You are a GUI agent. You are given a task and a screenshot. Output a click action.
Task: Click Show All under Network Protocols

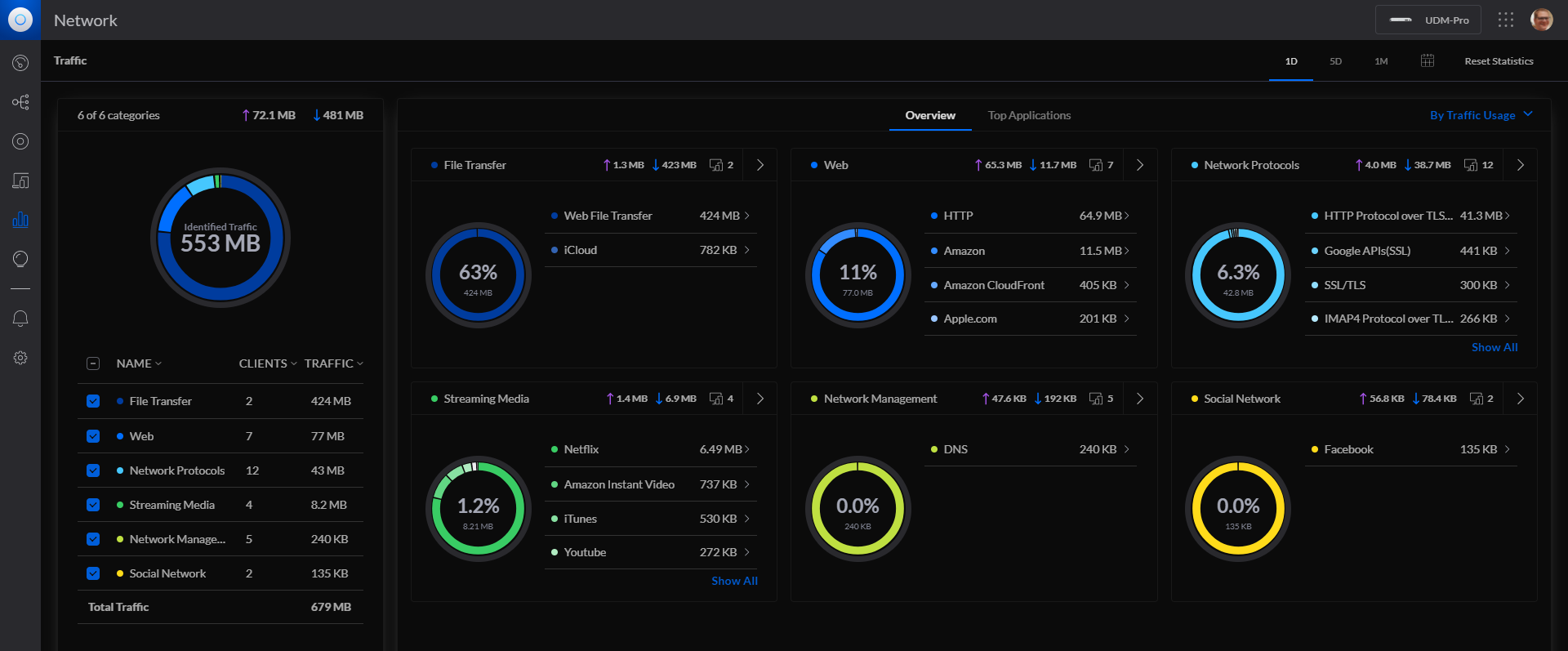[1494, 347]
